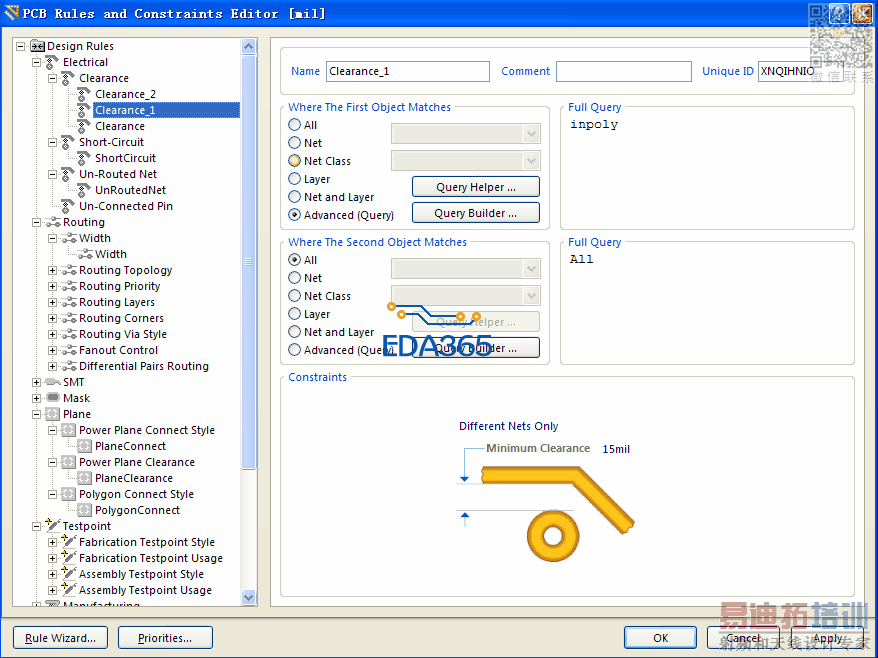Confirm with the OK button
Viewport: 878px width, 658px height.
660,638
